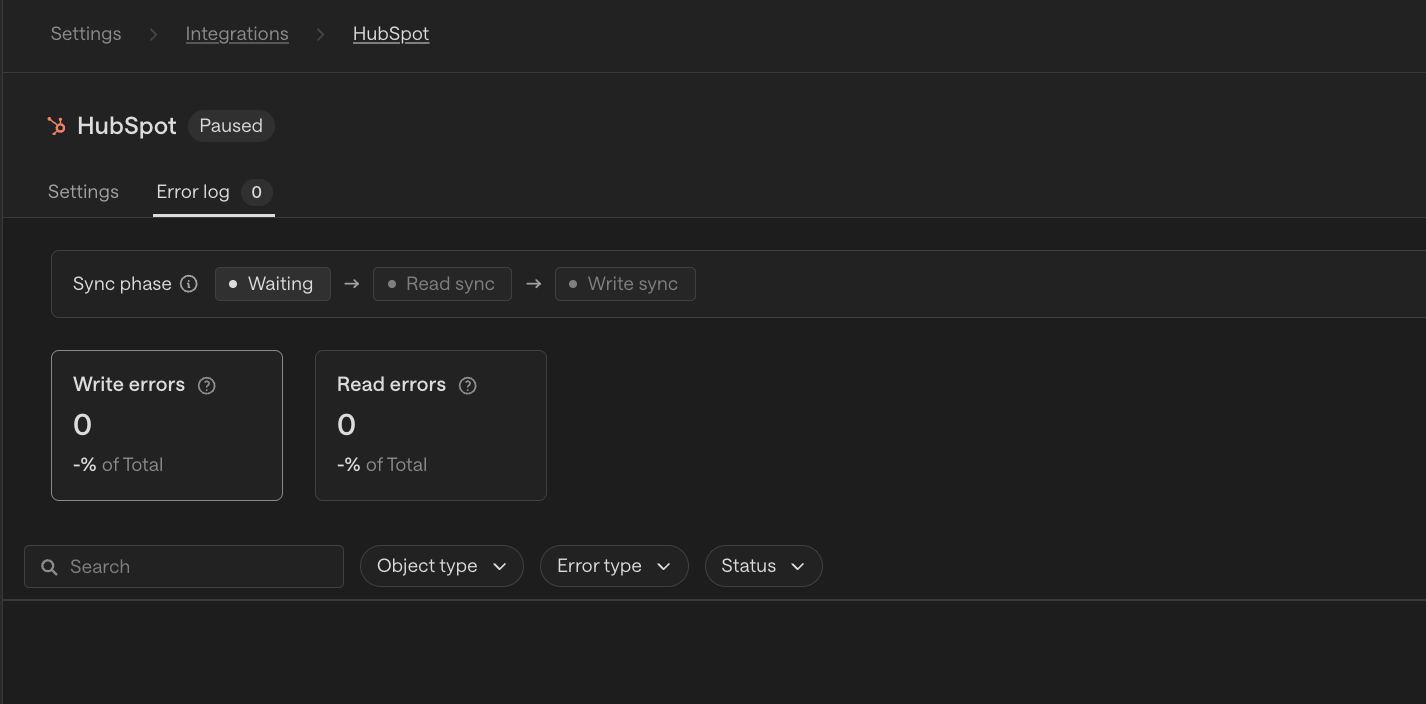Click the HubSpot page heading
This screenshot has width=1426, height=704.
coord(127,126)
